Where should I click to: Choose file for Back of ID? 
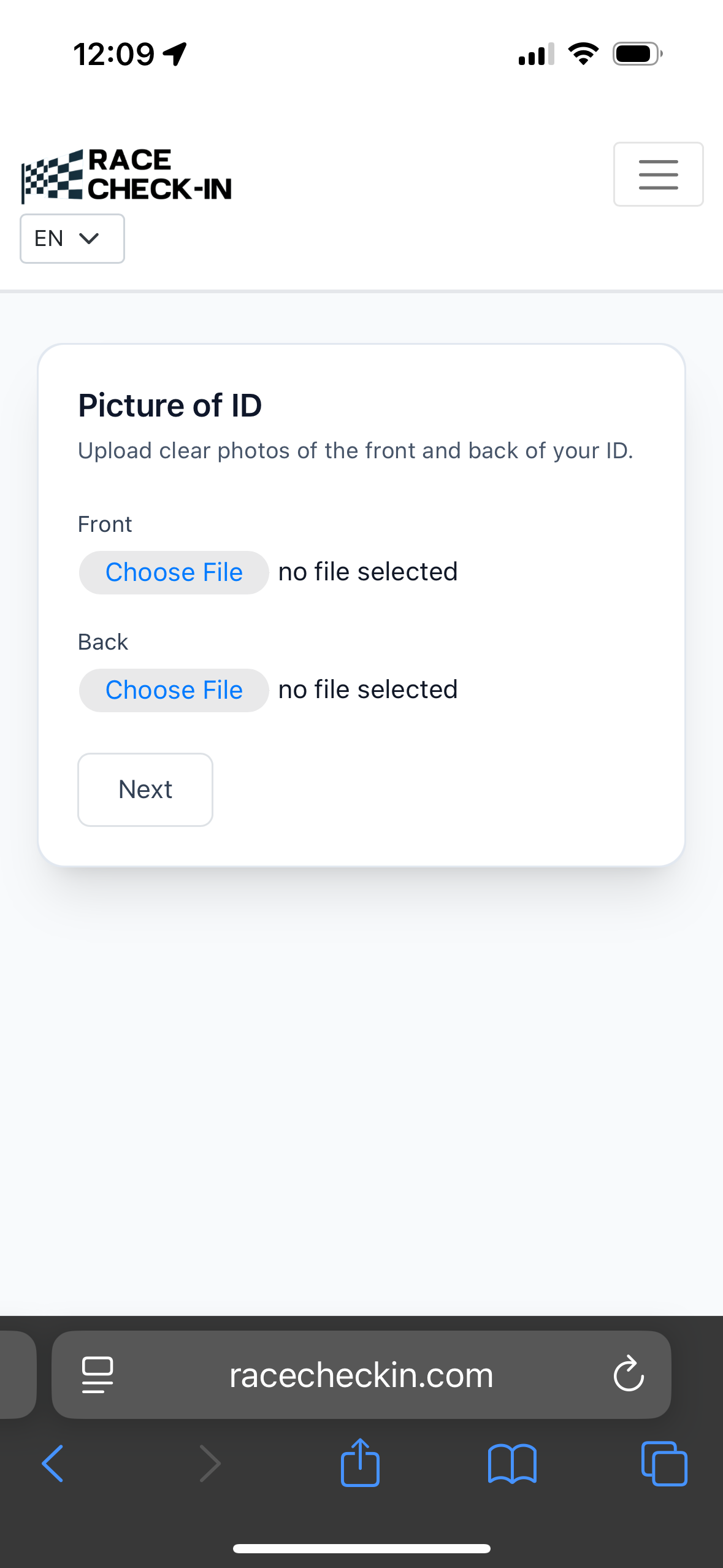coord(174,690)
